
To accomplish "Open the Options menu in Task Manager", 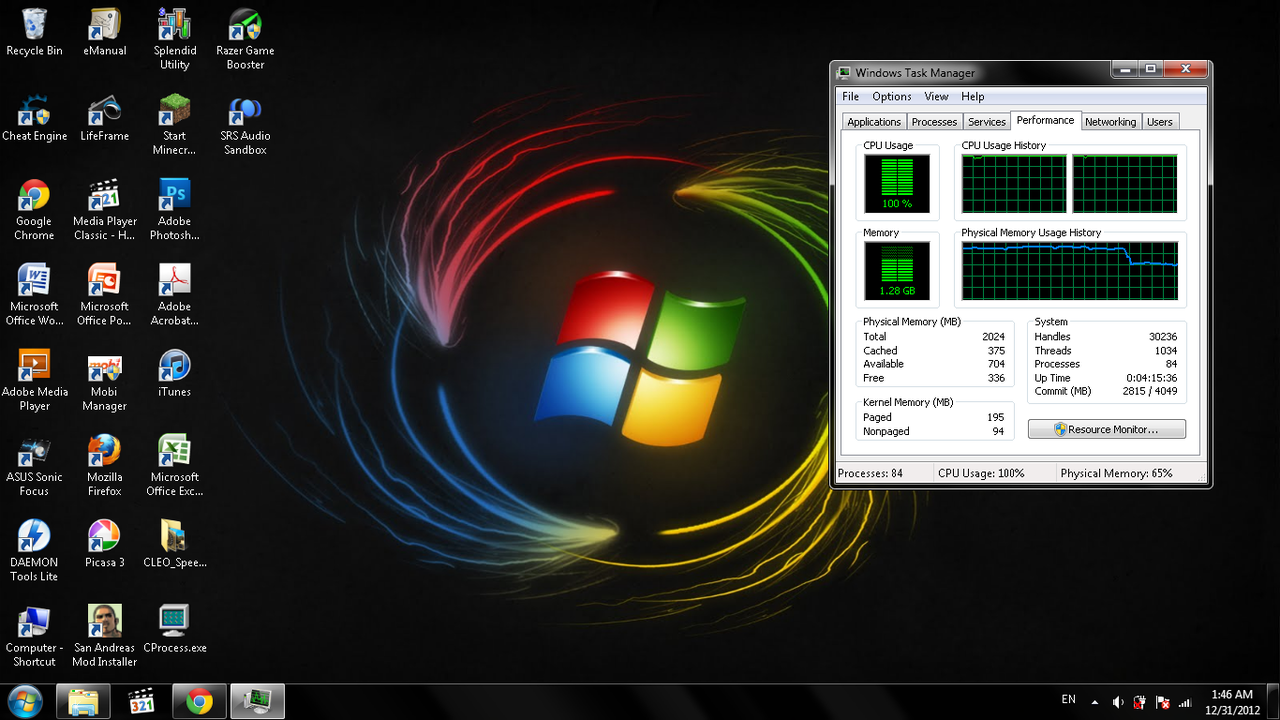I will (891, 96).
